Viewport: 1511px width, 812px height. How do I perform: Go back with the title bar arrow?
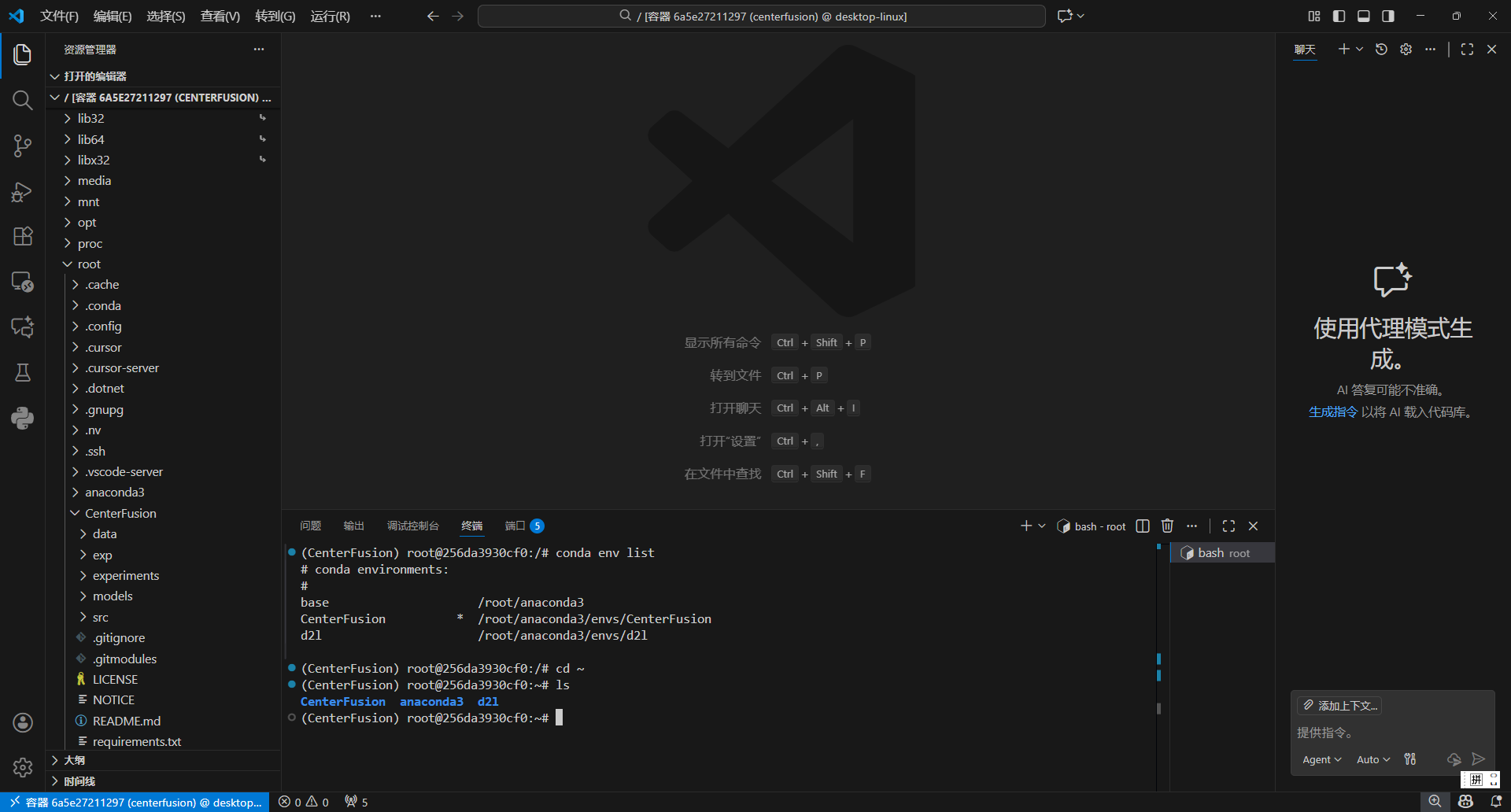click(x=433, y=16)
